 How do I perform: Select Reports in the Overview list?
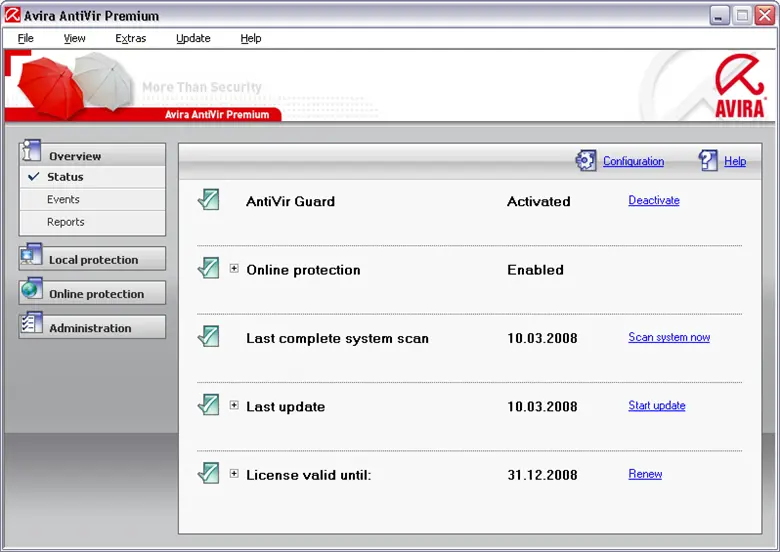[65, 222]
